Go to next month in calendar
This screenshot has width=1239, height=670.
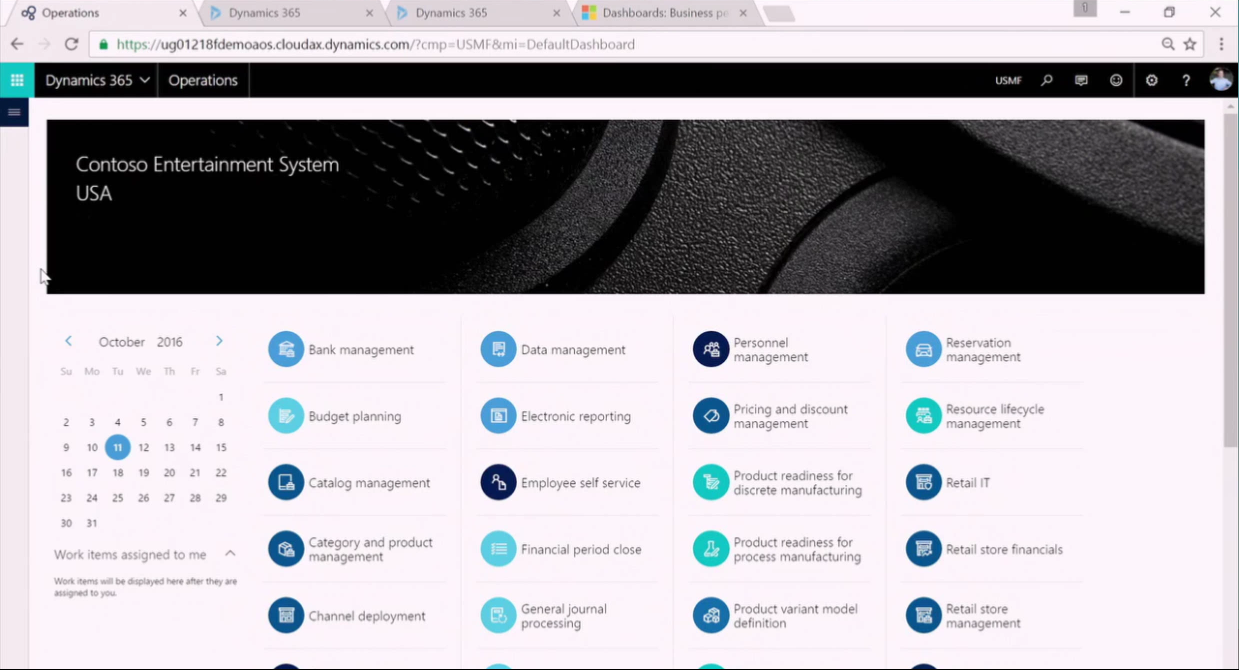click(x=219, y=341)
